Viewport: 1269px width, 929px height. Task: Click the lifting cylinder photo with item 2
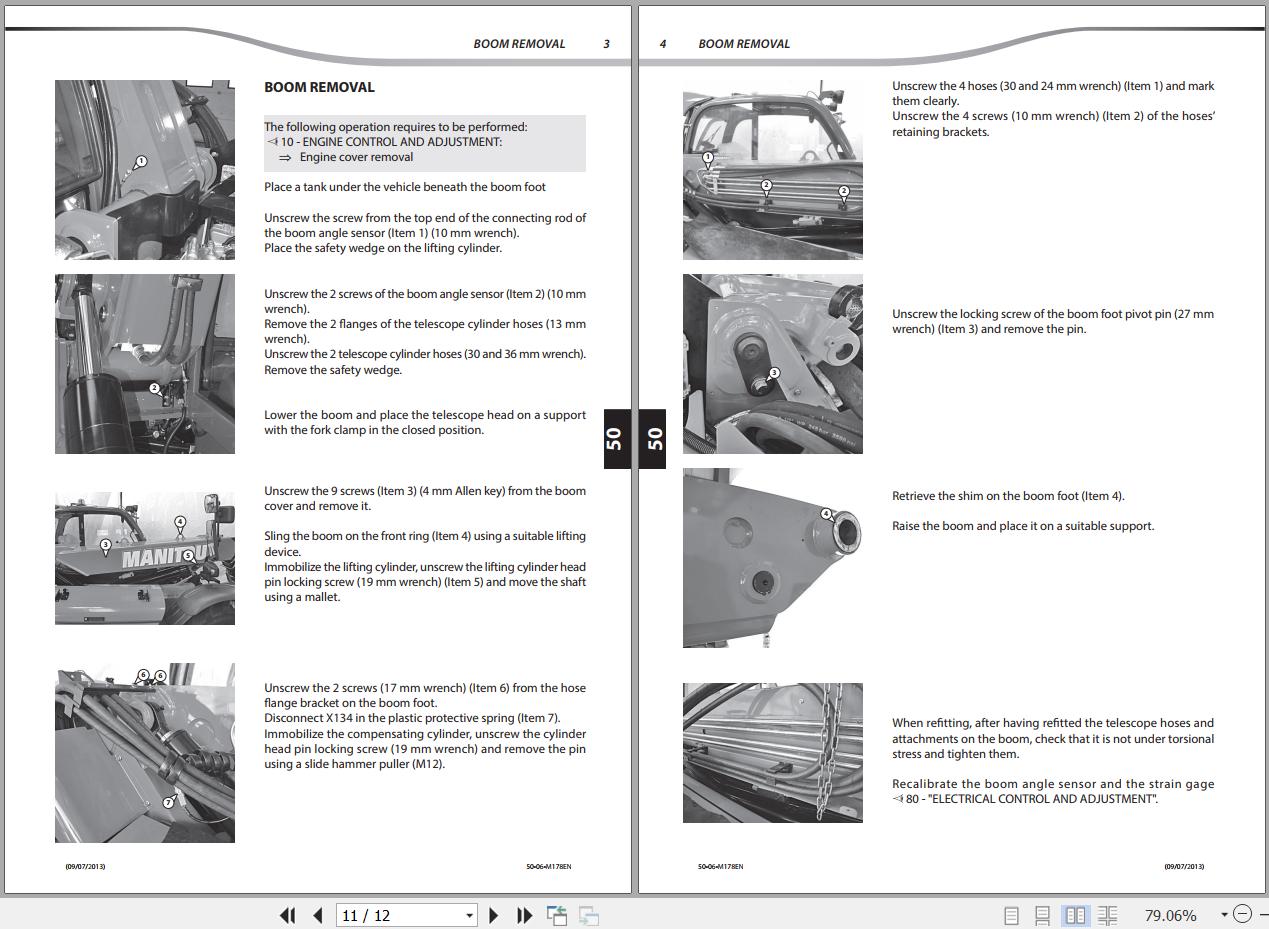(145, 364)
